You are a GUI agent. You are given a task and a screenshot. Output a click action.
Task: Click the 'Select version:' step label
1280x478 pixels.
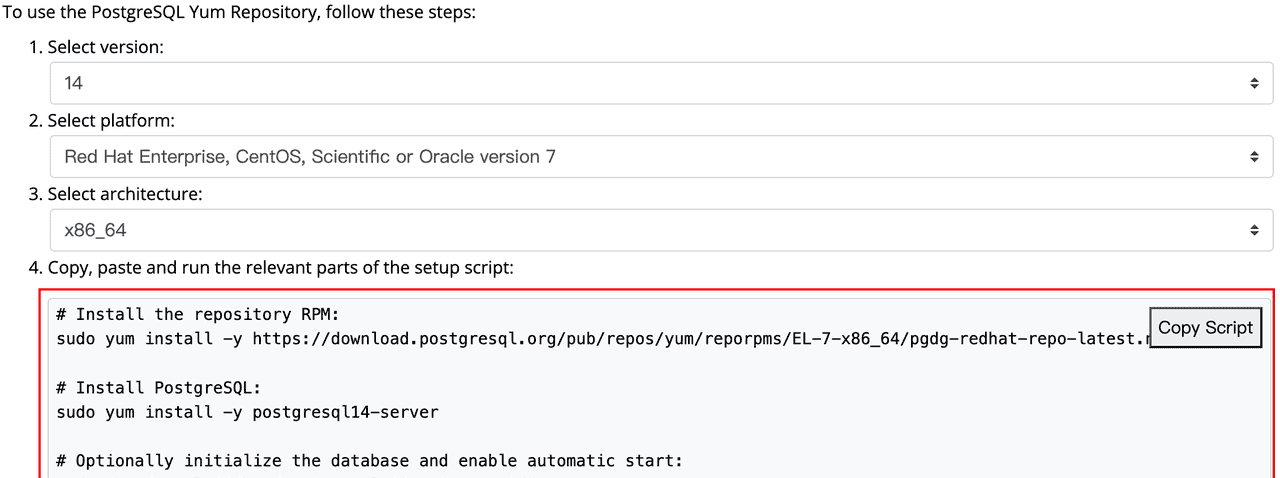(x=105, y=48)
